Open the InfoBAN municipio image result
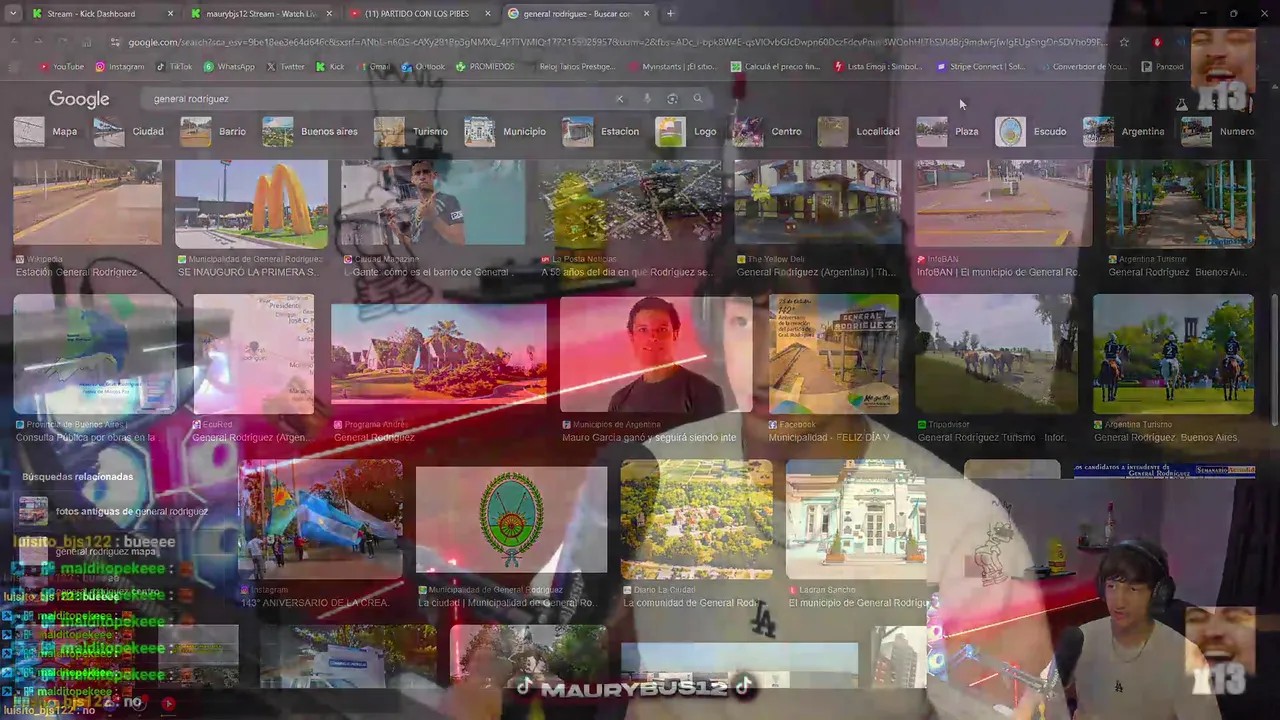The image size is (1280, 720). tap(1003, 204)
